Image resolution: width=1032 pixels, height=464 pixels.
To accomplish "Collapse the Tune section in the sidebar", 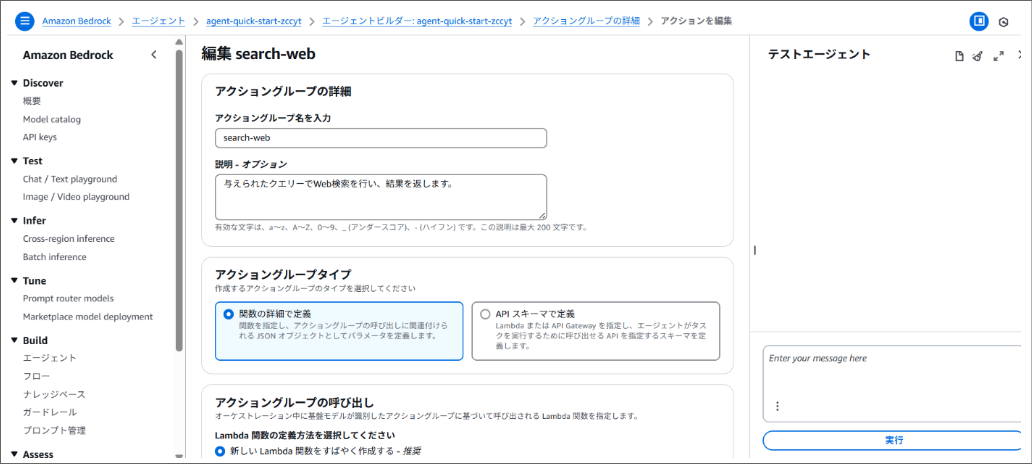I will click(14, 280).
